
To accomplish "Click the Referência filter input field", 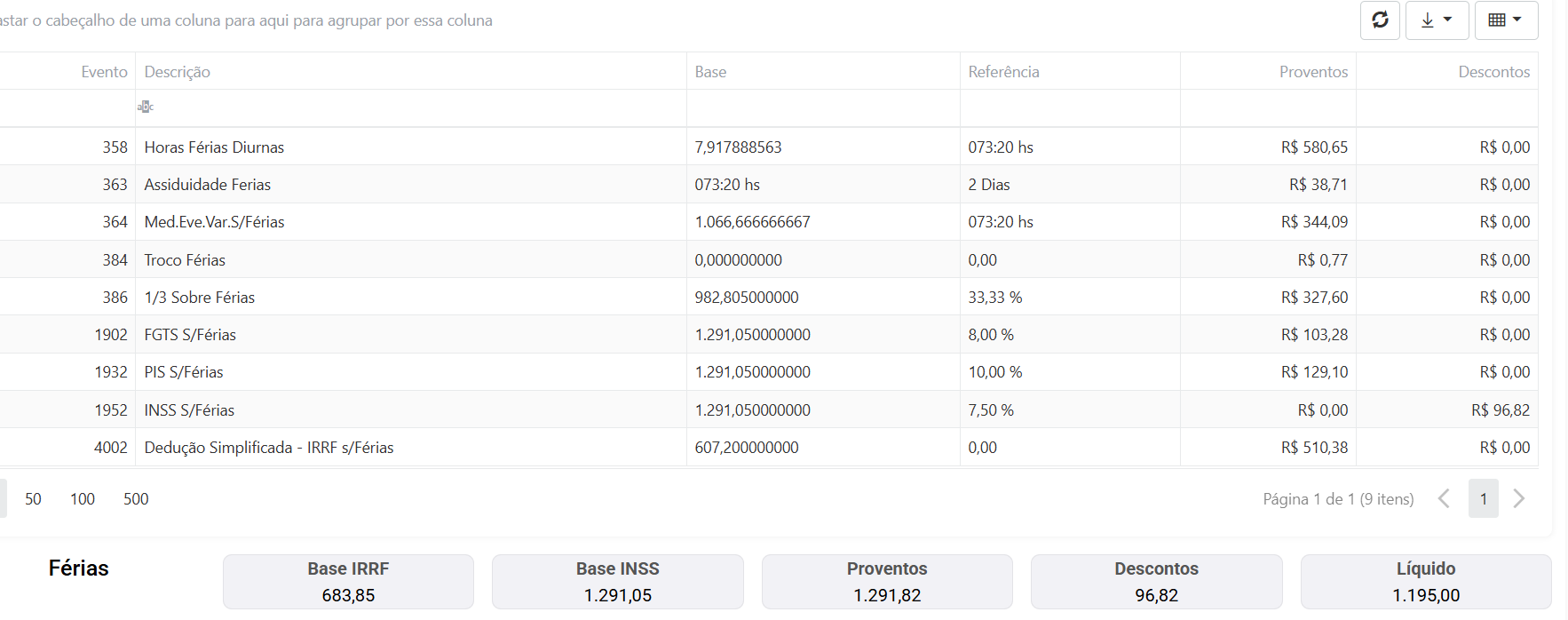I will (x=1069, y=107).
